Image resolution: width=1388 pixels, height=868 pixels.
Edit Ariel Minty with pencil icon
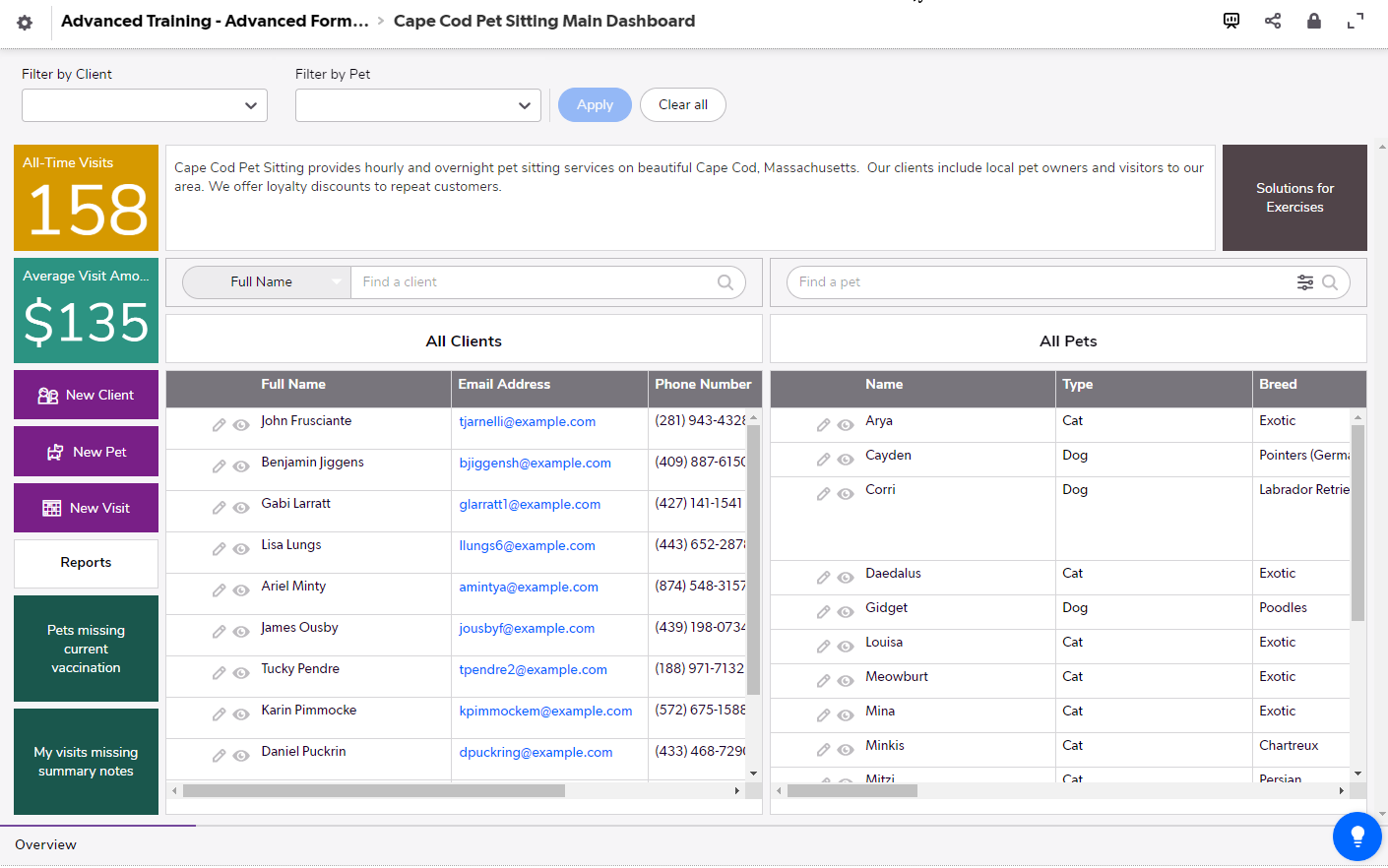click(219, 590)
